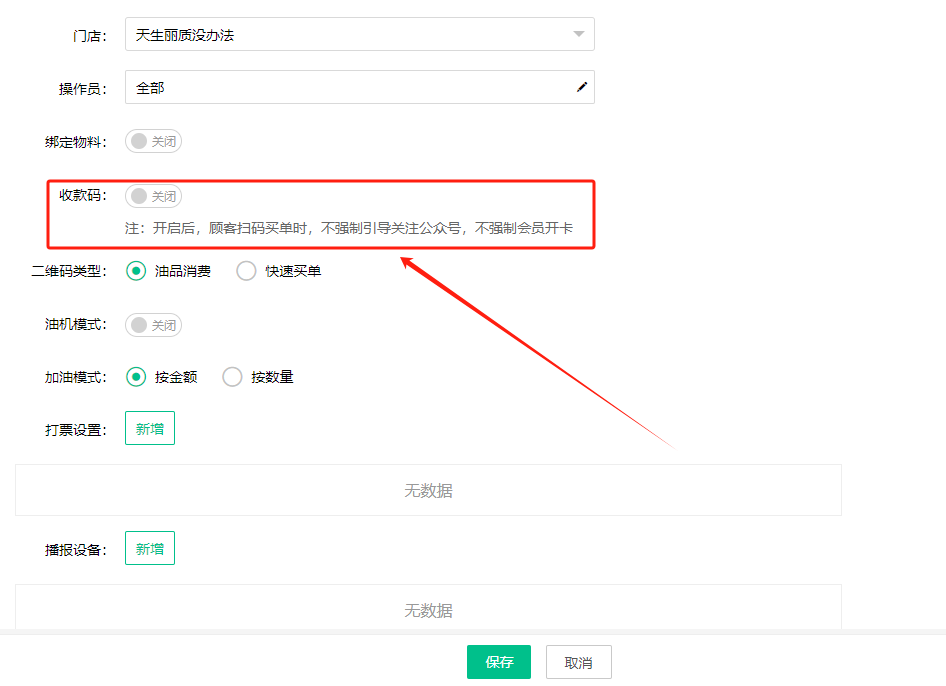Select the 油品消费 radio button
The height and width of the screenshot is (686, 946).
point(137,271)
